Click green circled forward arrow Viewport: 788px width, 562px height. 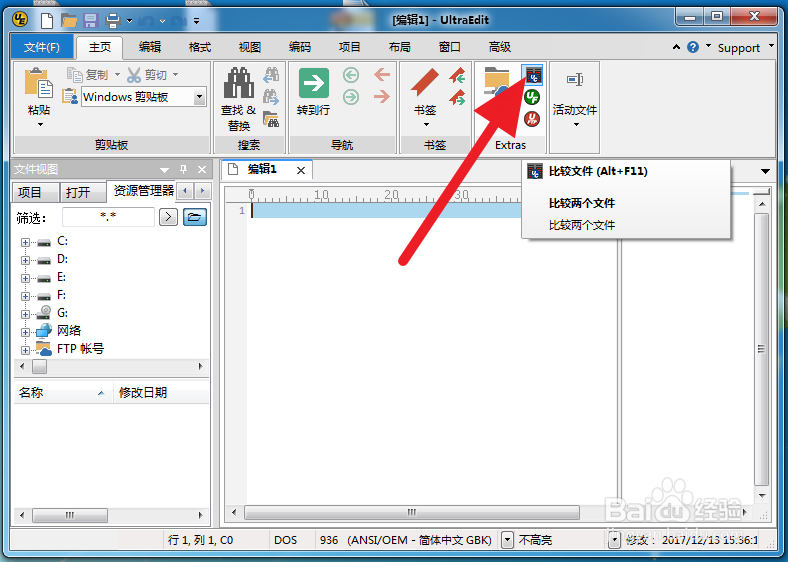point(351,97)
